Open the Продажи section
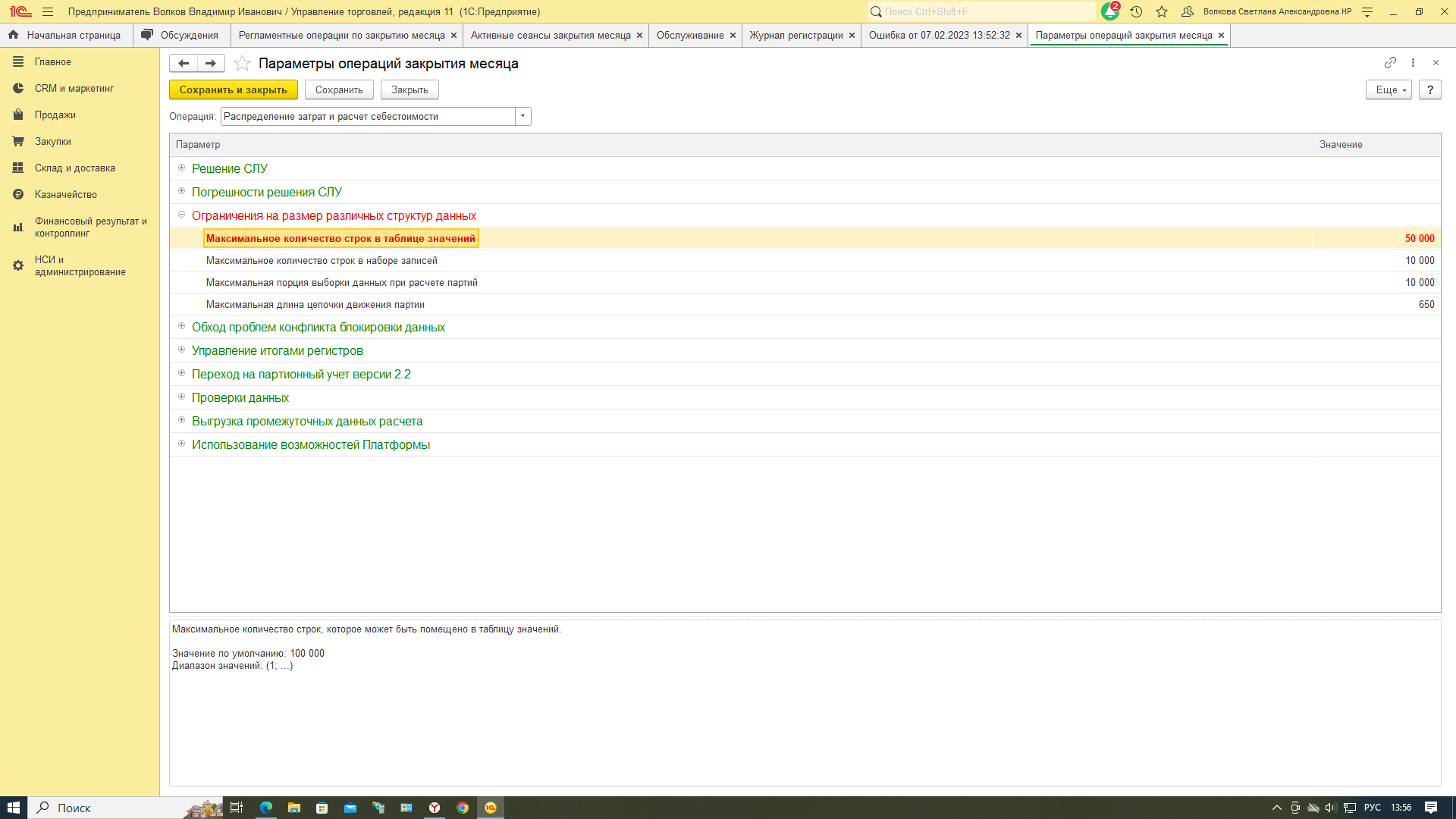This screenshot has width=1456, height=819. pos(55,115)
